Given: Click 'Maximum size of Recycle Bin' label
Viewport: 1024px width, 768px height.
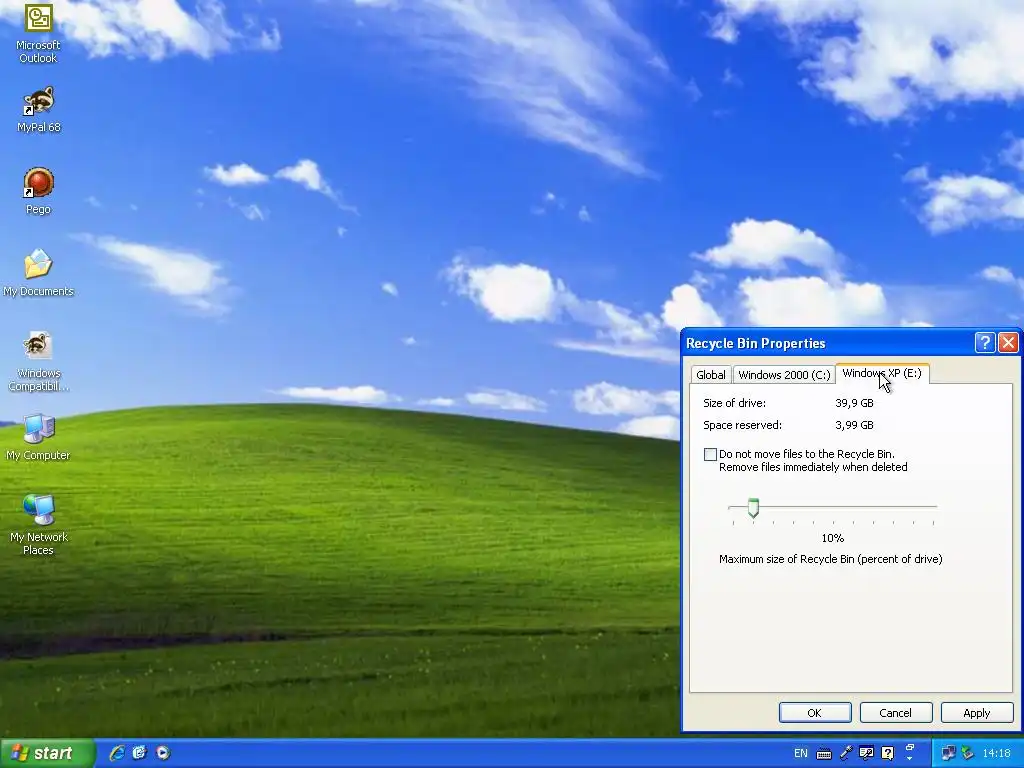Looking at the screenshot, I should point(831,559).
